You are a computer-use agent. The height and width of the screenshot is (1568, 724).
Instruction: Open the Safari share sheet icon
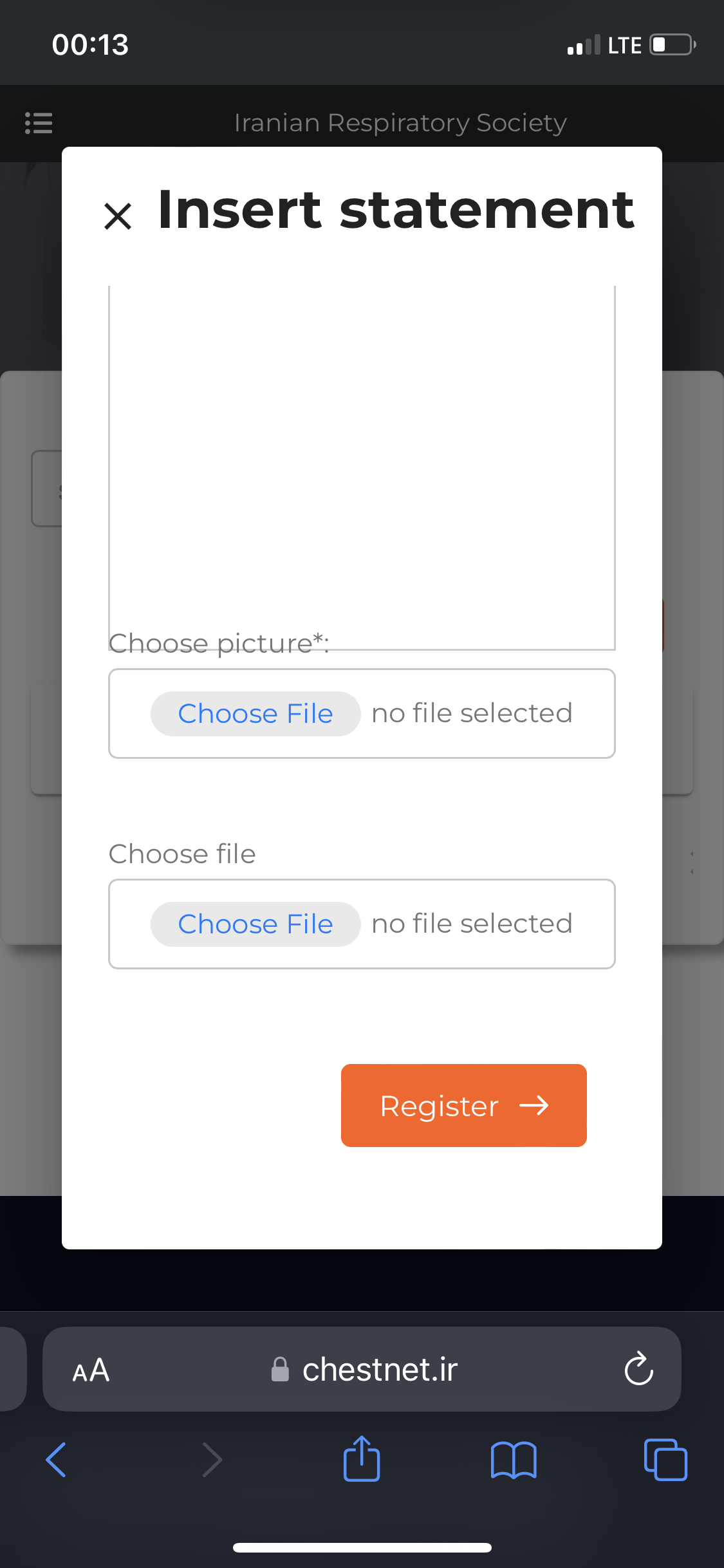[x=362, y=1459]
